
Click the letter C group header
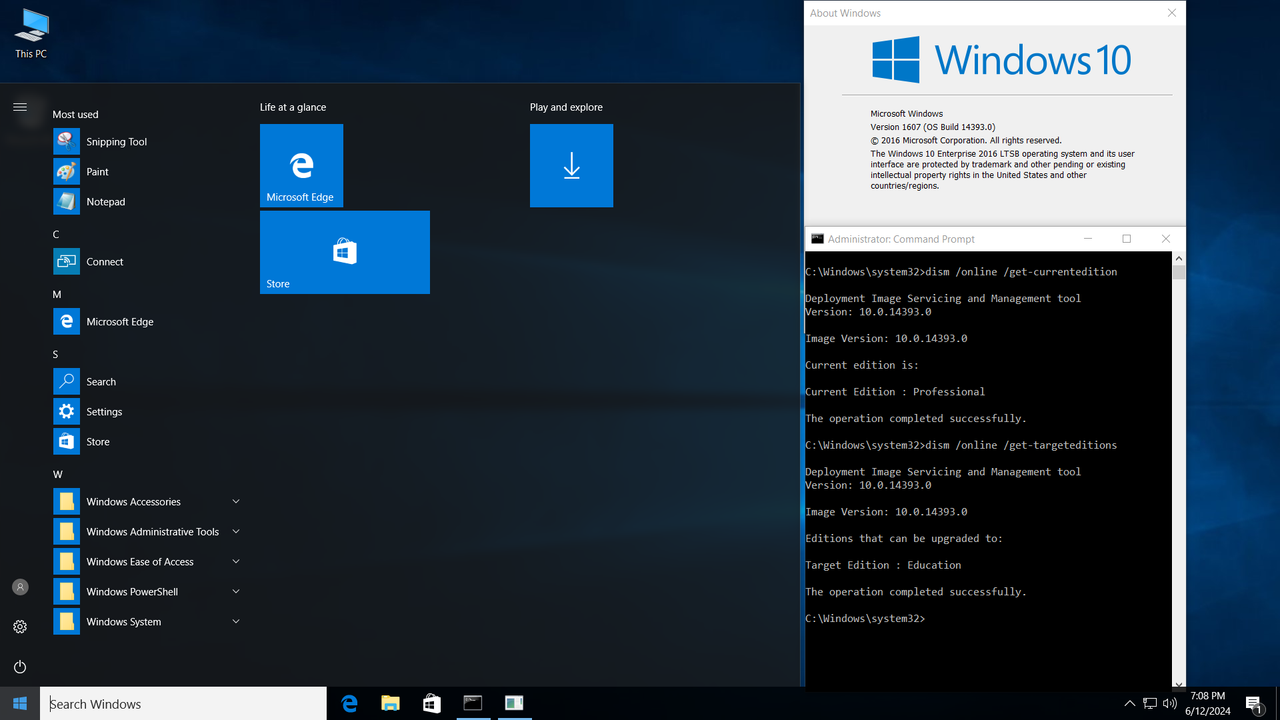click(56, 234)
